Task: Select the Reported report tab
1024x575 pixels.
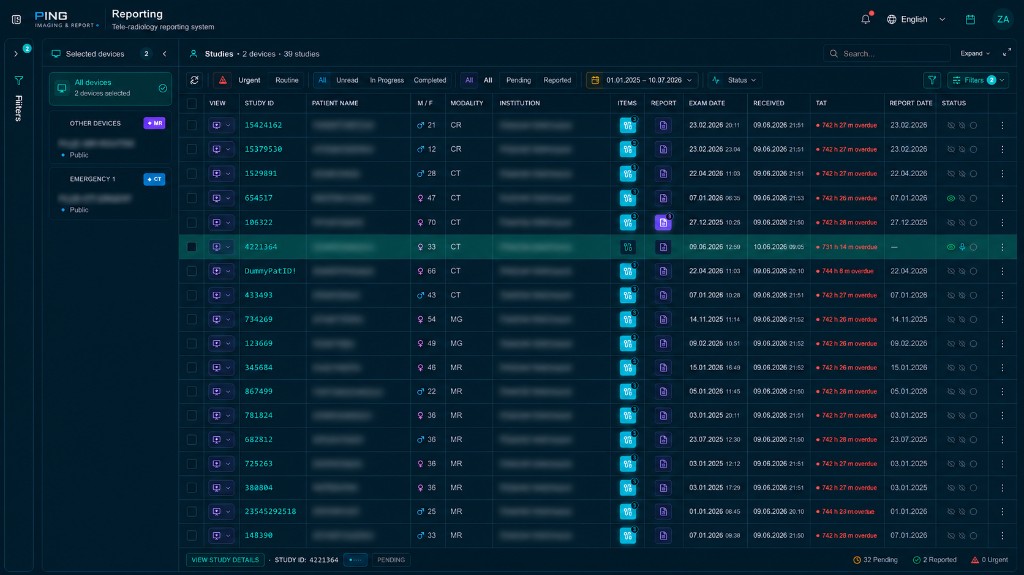Action: pyautogui.click(x=557, y=80)
